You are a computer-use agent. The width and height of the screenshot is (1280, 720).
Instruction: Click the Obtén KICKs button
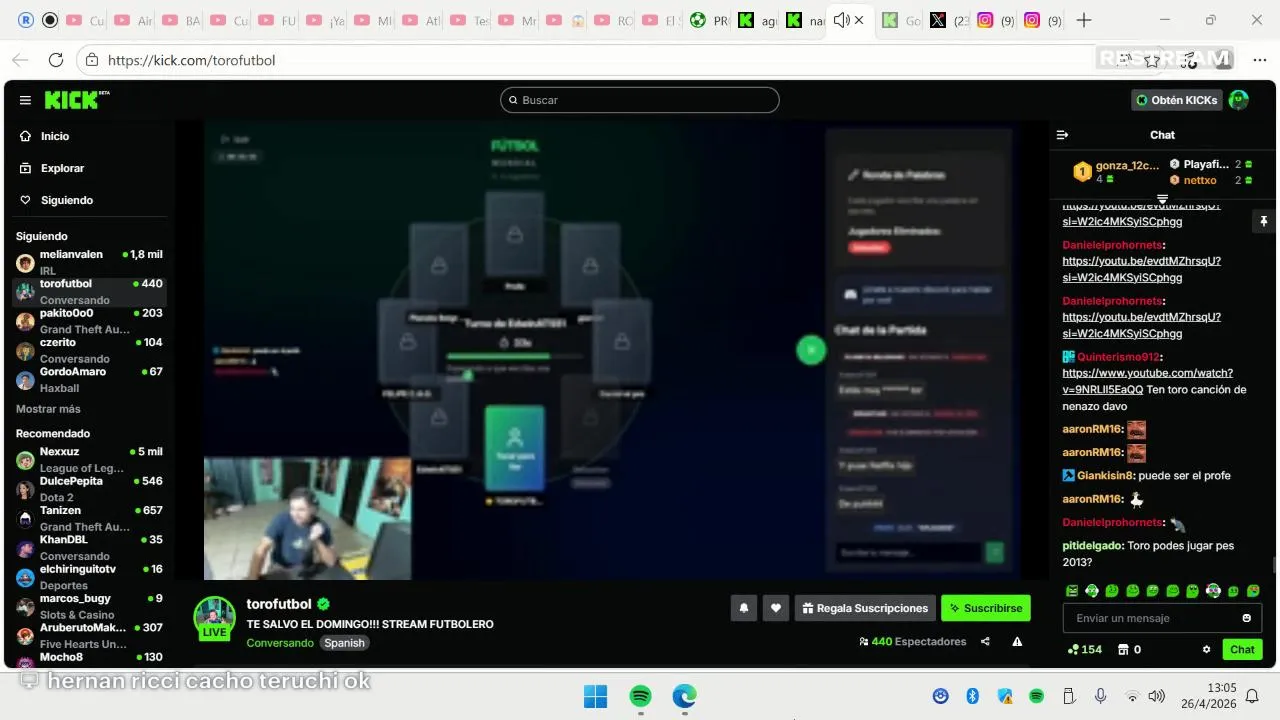tap(1177, 100)
